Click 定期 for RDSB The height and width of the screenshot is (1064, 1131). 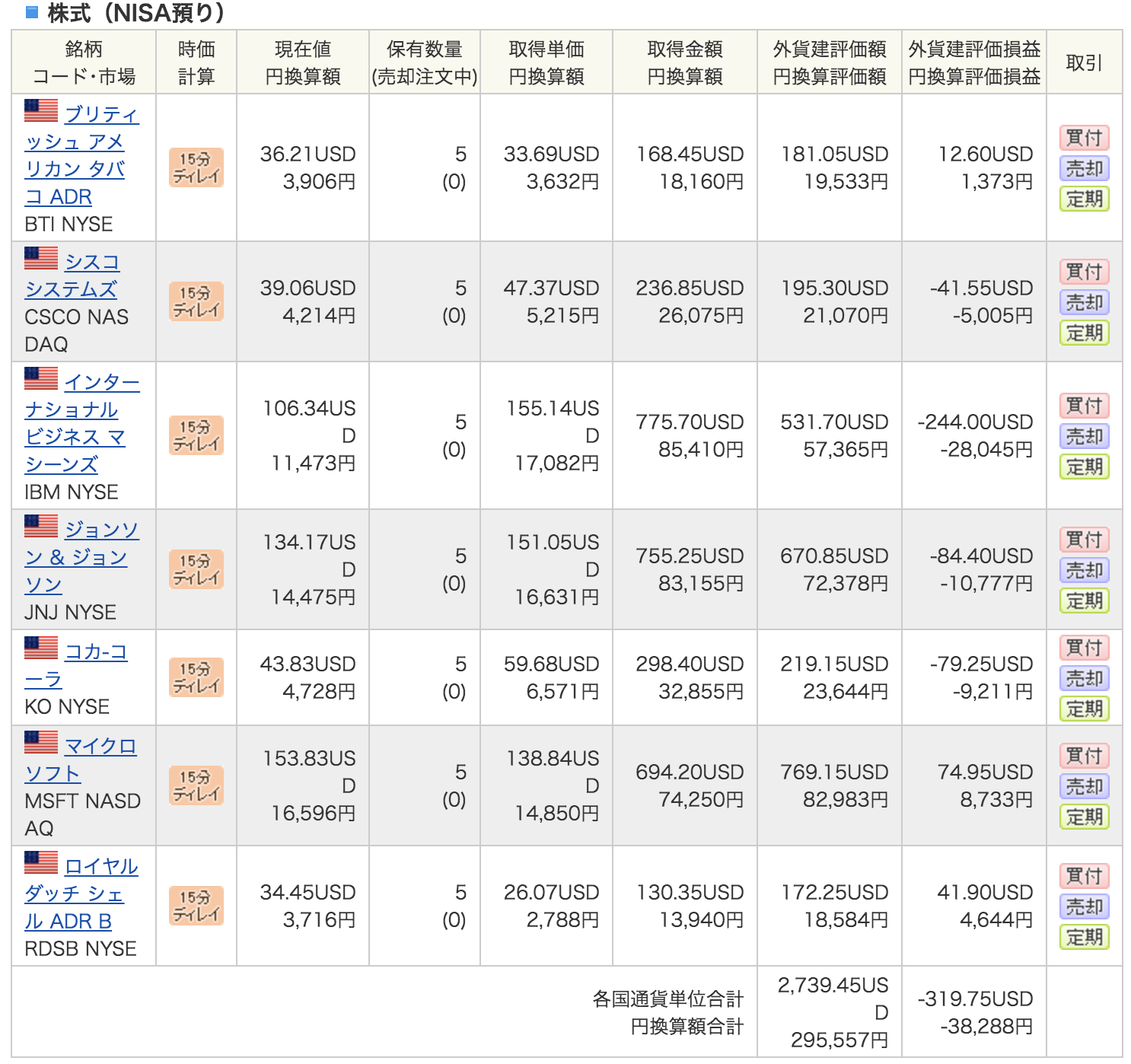pyautogui.click(x=1085, y=937)
